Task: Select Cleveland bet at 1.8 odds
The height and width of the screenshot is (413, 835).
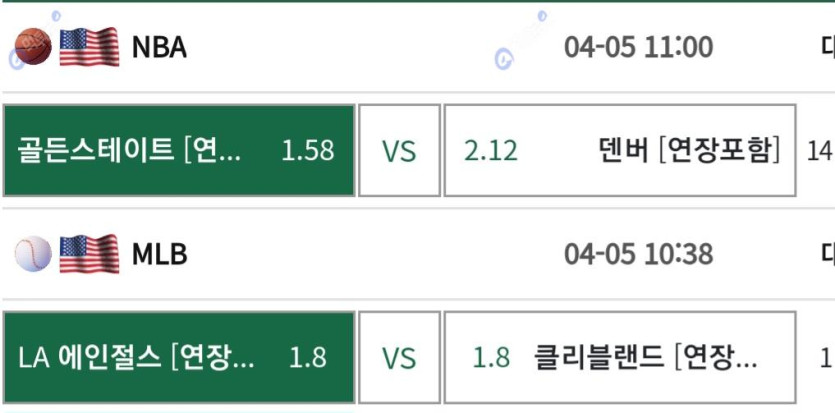Action: [620, 358]
